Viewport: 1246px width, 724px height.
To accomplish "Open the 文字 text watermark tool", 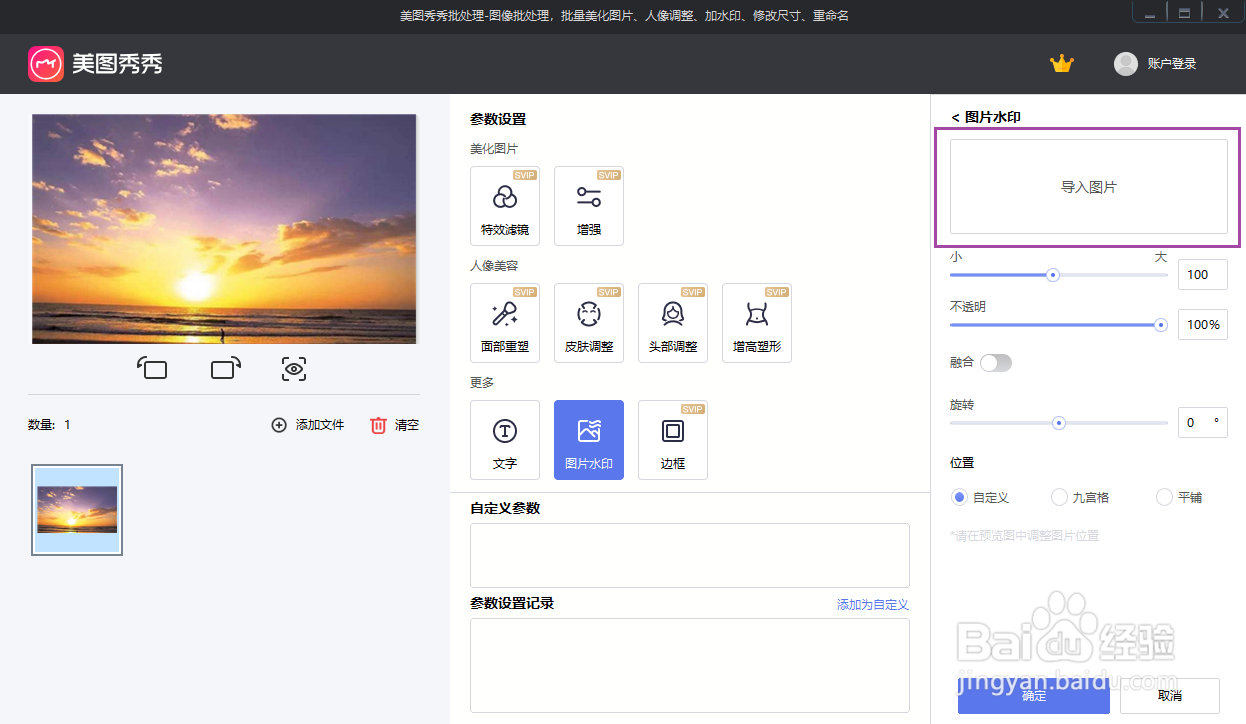I will [505, 440].
